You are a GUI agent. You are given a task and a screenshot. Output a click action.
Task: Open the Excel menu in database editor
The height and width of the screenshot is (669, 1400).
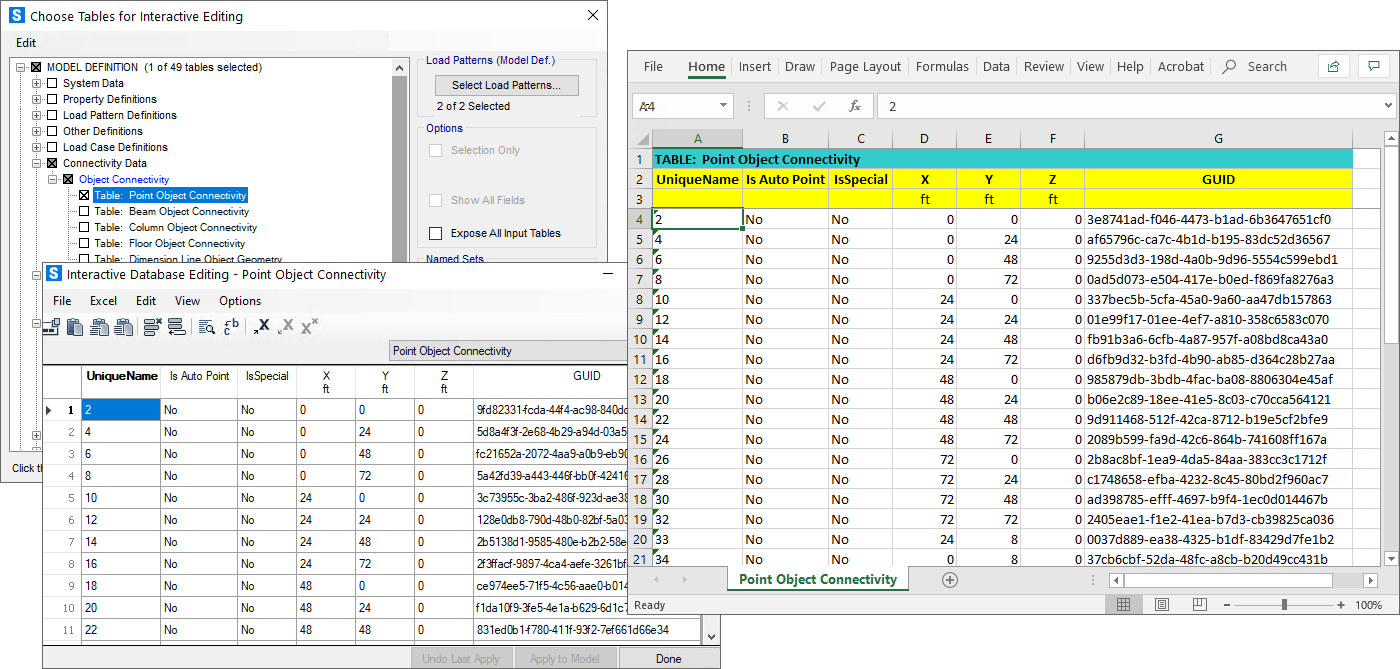click(x=103, y=301)
